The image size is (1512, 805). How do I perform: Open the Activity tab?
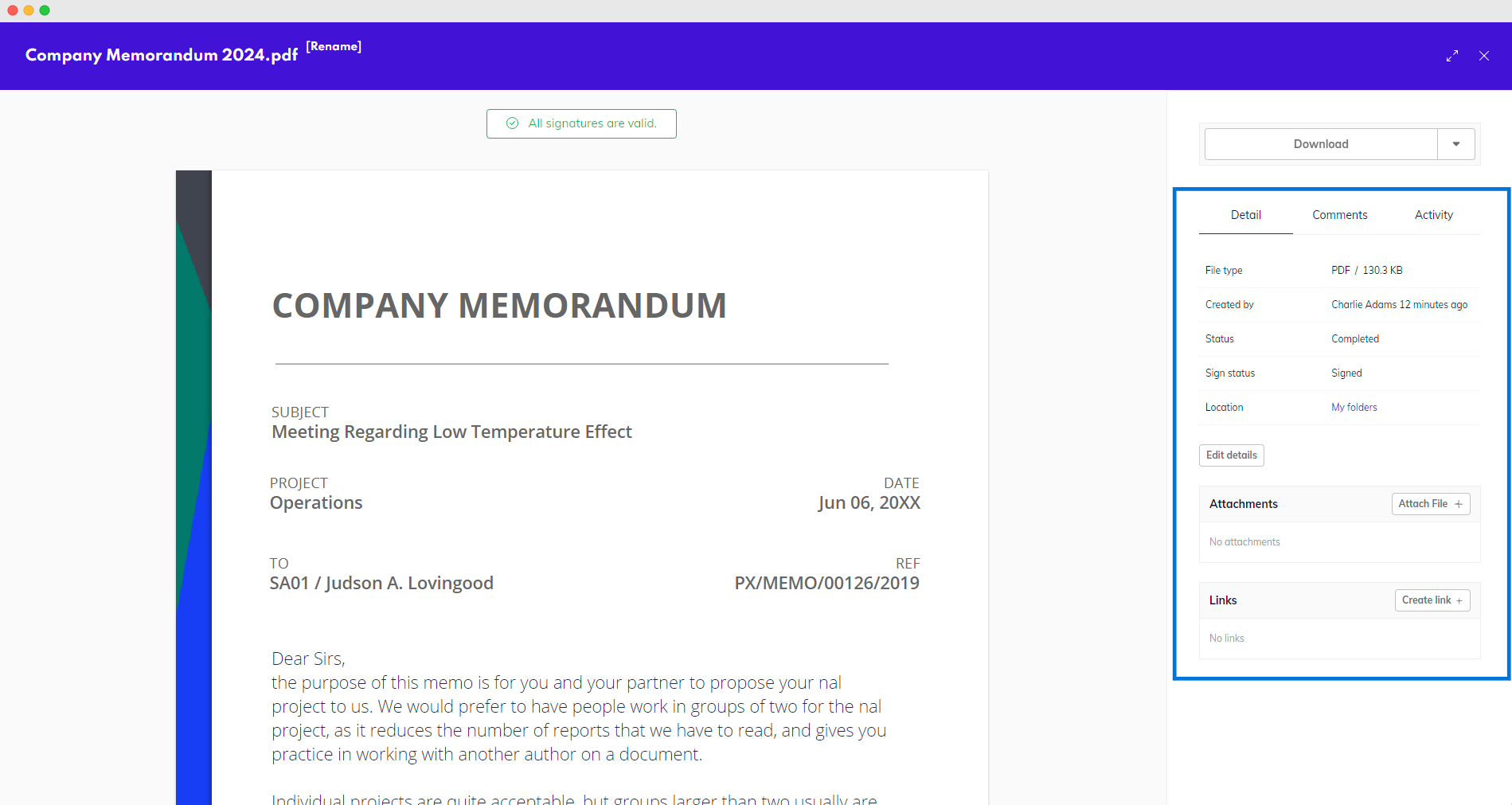1433,215
